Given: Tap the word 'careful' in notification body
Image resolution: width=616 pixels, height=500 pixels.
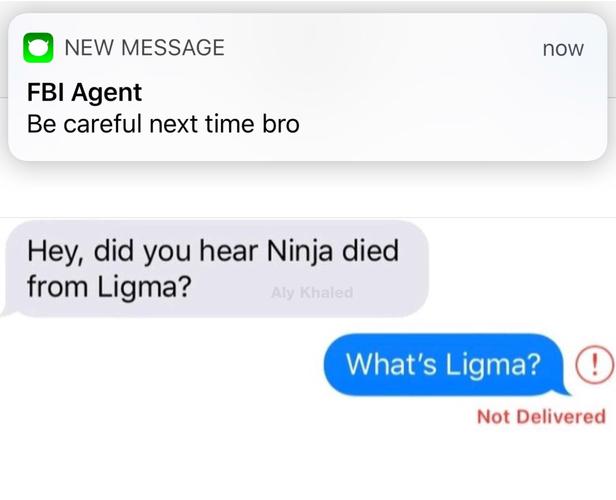Looking at the screenshot, I should tap(102, 124).
